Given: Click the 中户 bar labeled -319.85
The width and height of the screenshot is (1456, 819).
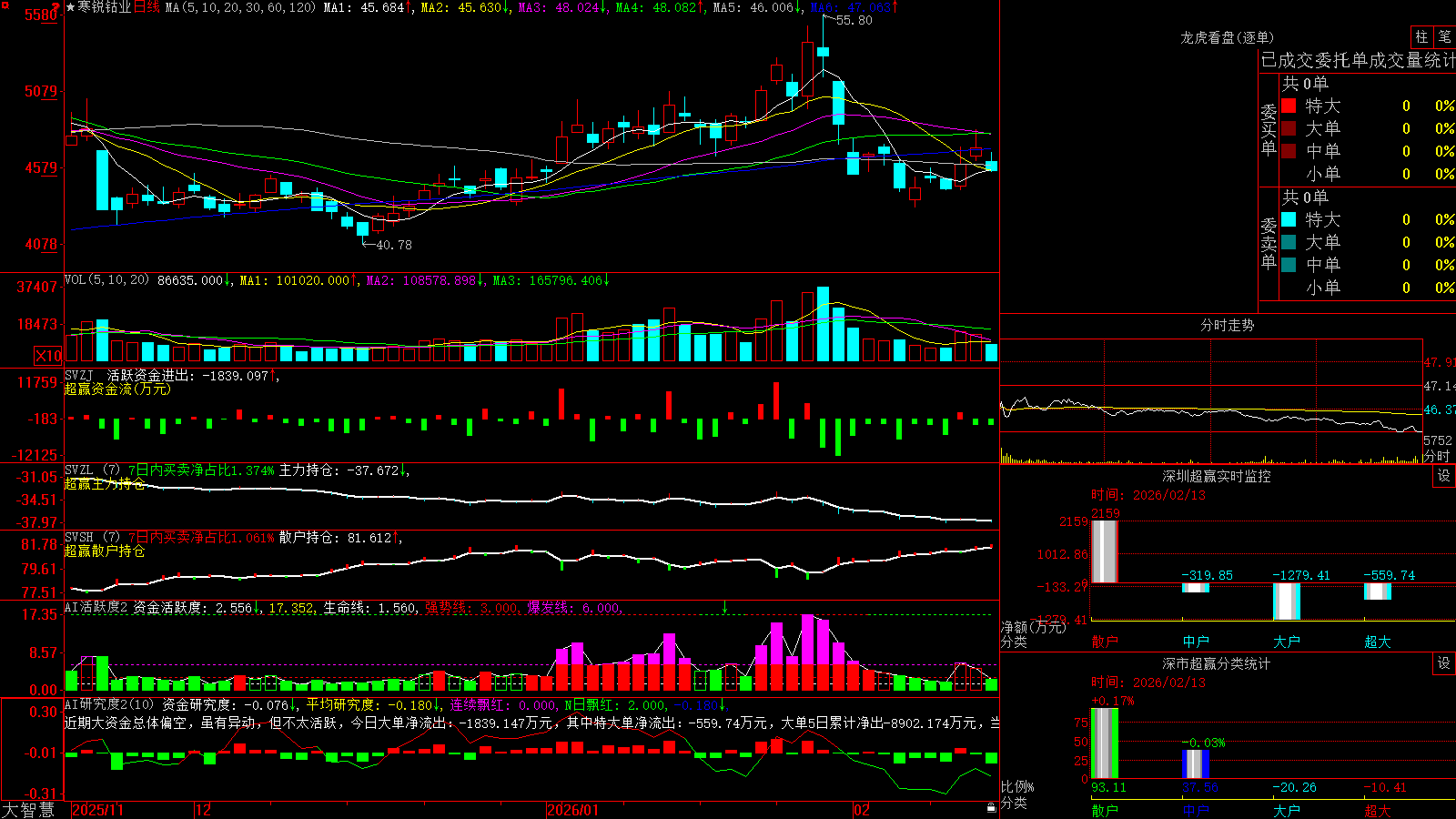Looking at the screenshot, I should pos(1196,588).
